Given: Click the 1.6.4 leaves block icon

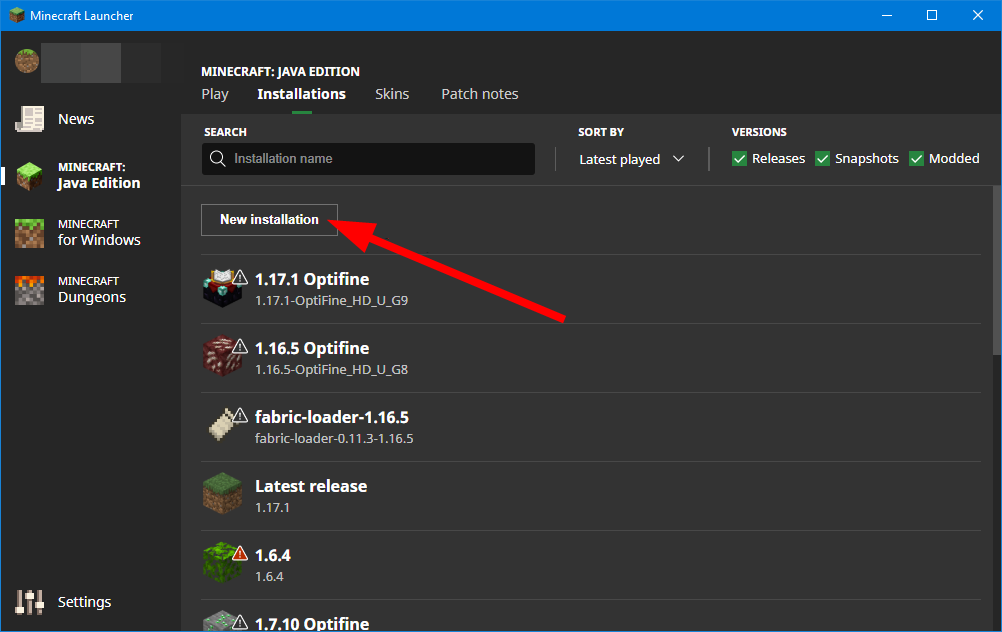Looking at the screenshot, I should [x=222, y=563].
